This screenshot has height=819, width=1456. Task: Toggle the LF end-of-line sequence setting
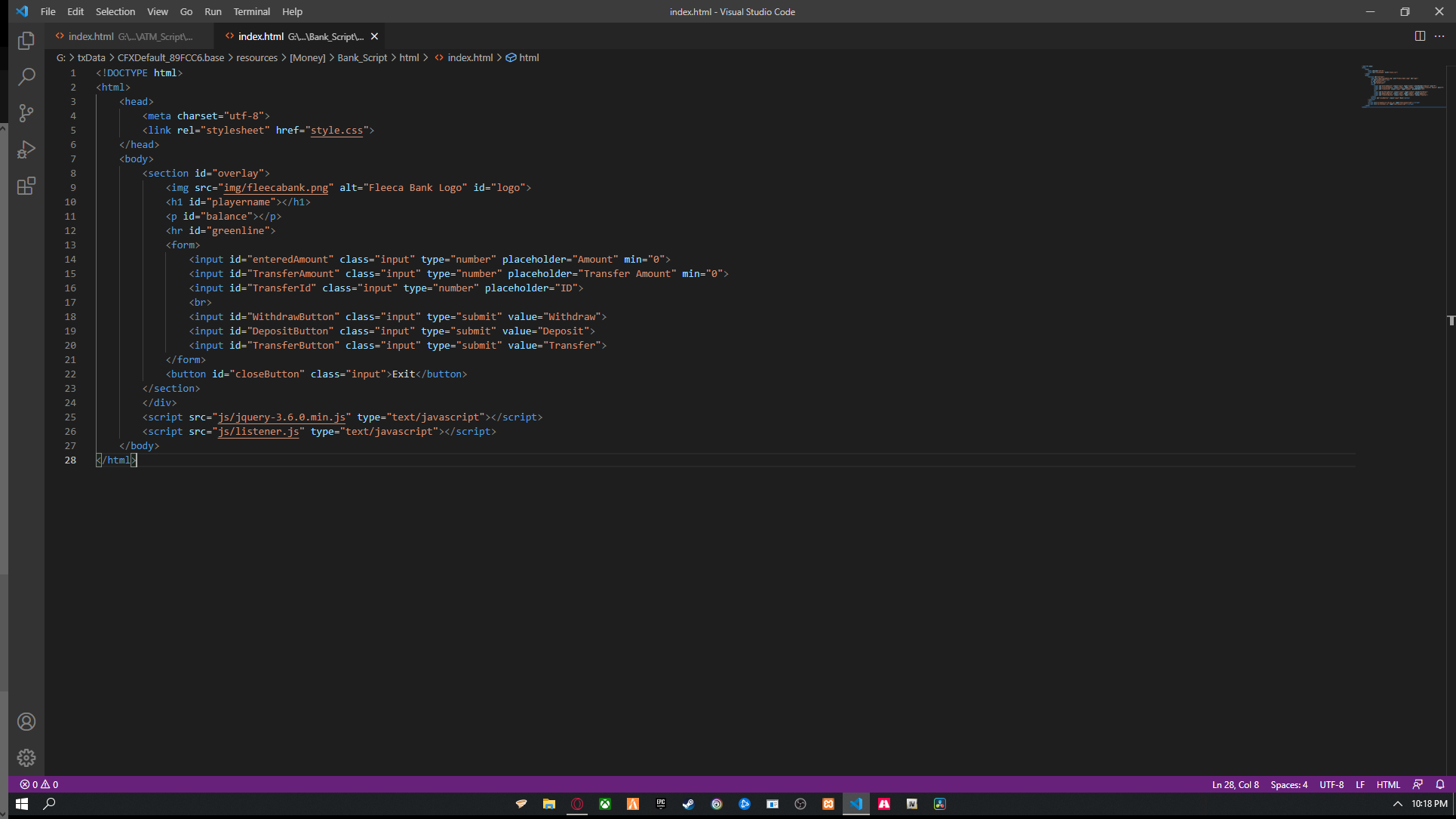click(1359, 784)
